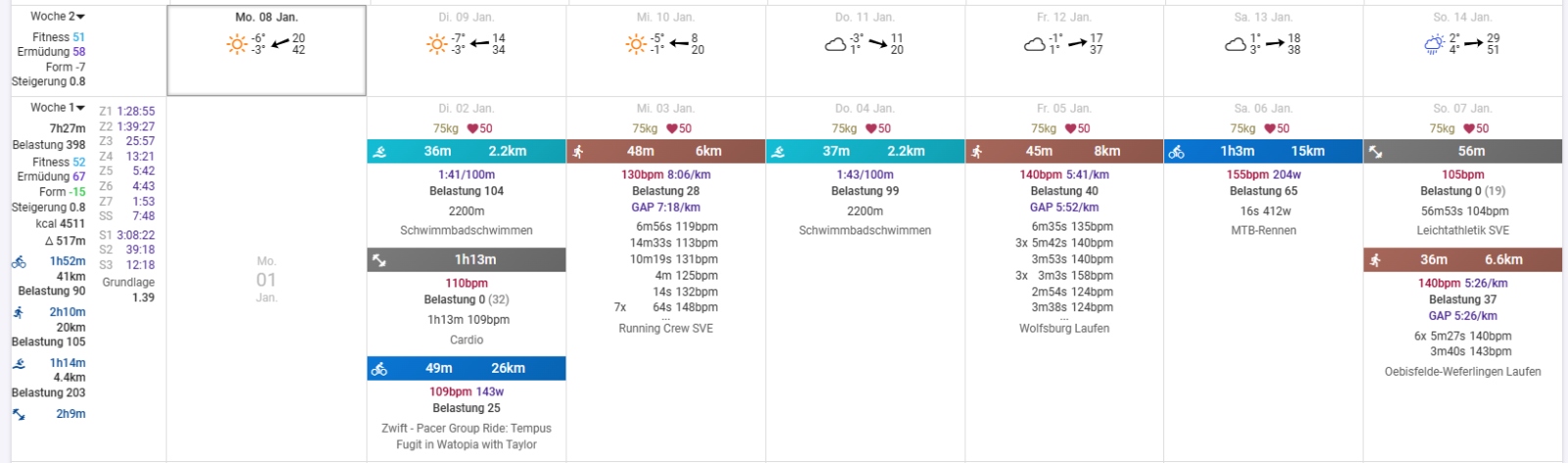Click the swim icon in Woche 1 summary
This screenshot has width=1568, height=463.
(19, 363)
